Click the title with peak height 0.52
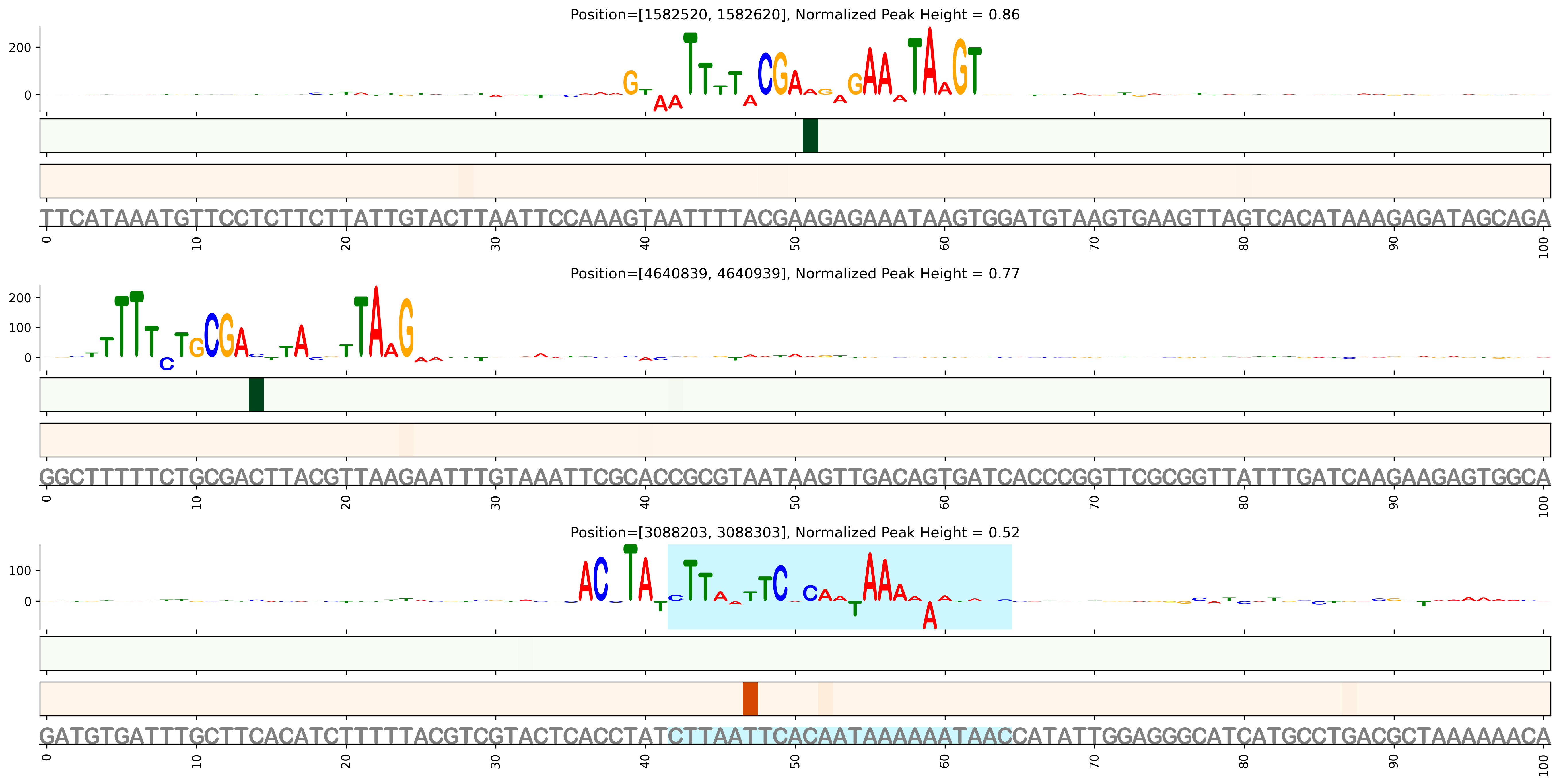The image size is (1559, 784). point(795,532)
